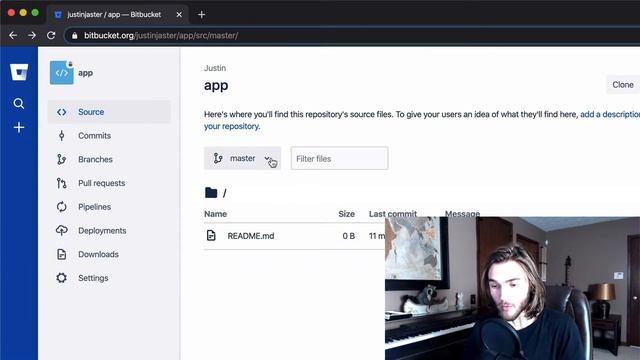Click the address bar lock icon
The image size is (640, 360).
coord(74,36)
